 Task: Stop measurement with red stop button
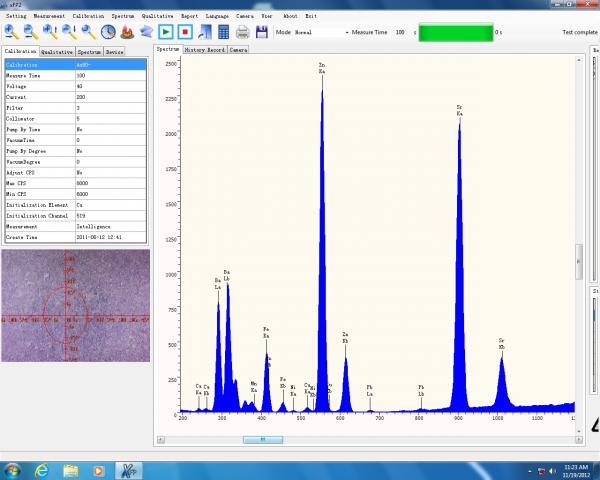[x=185, y=32]
